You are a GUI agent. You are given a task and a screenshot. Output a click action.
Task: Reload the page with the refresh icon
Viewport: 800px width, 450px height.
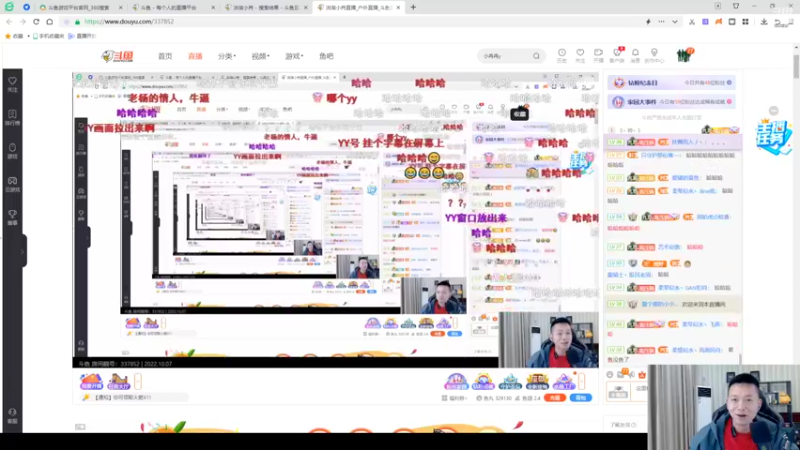tap(36, 22)
